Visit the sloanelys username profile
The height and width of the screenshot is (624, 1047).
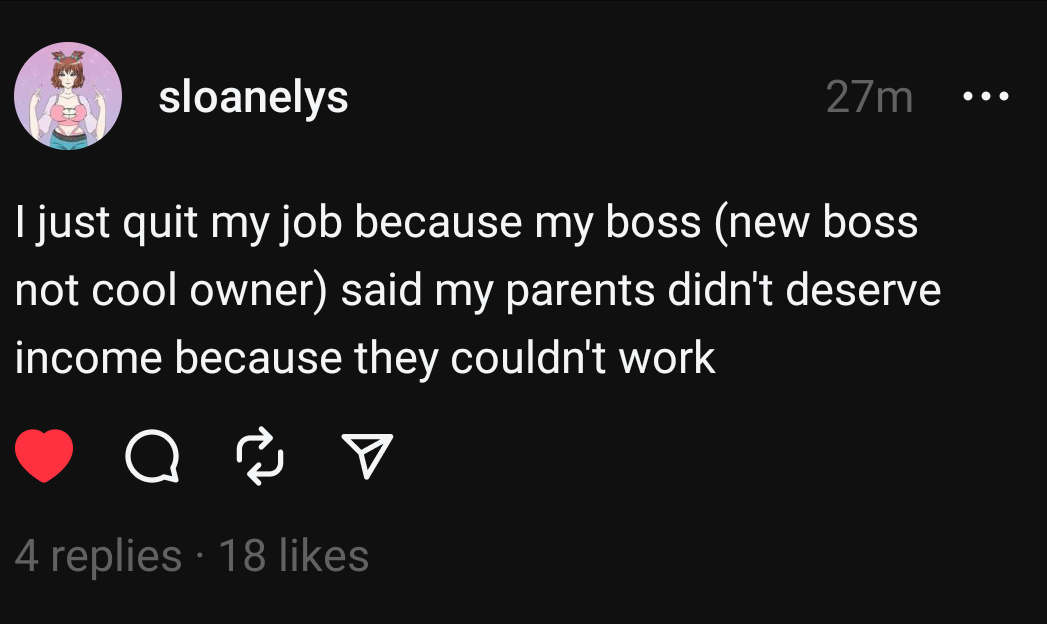[253, 97]
